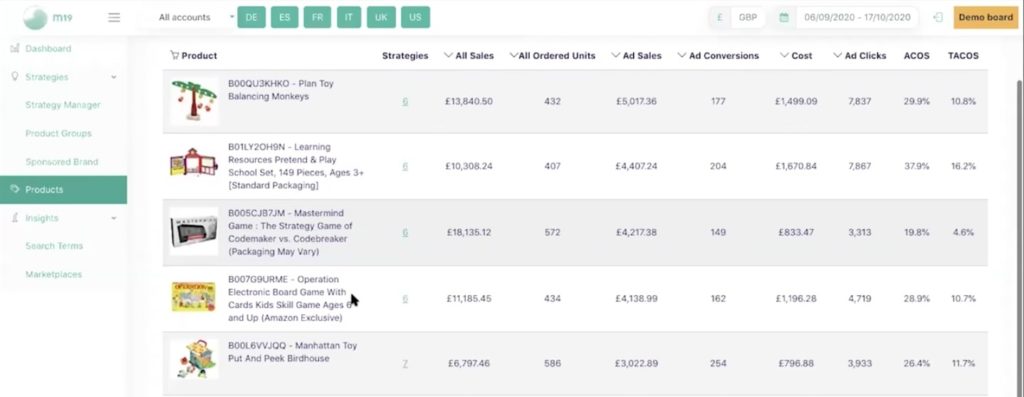1024x397 pixels.
Task: Open Search Terms in the sidebar
Action: (x=54, y=246)
